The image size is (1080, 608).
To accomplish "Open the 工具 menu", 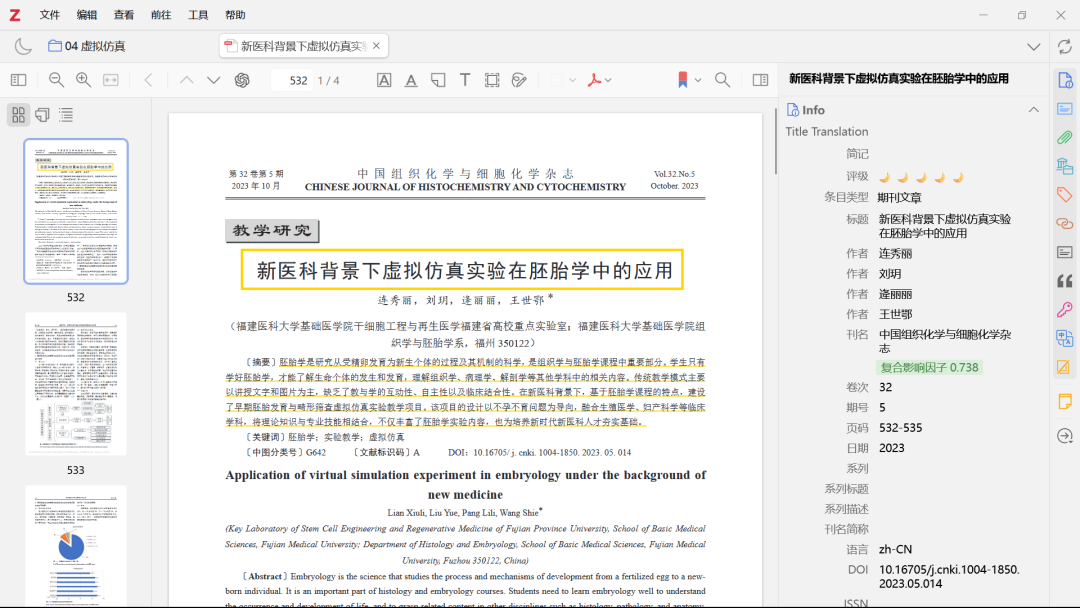I will click(x=198, y=15).
